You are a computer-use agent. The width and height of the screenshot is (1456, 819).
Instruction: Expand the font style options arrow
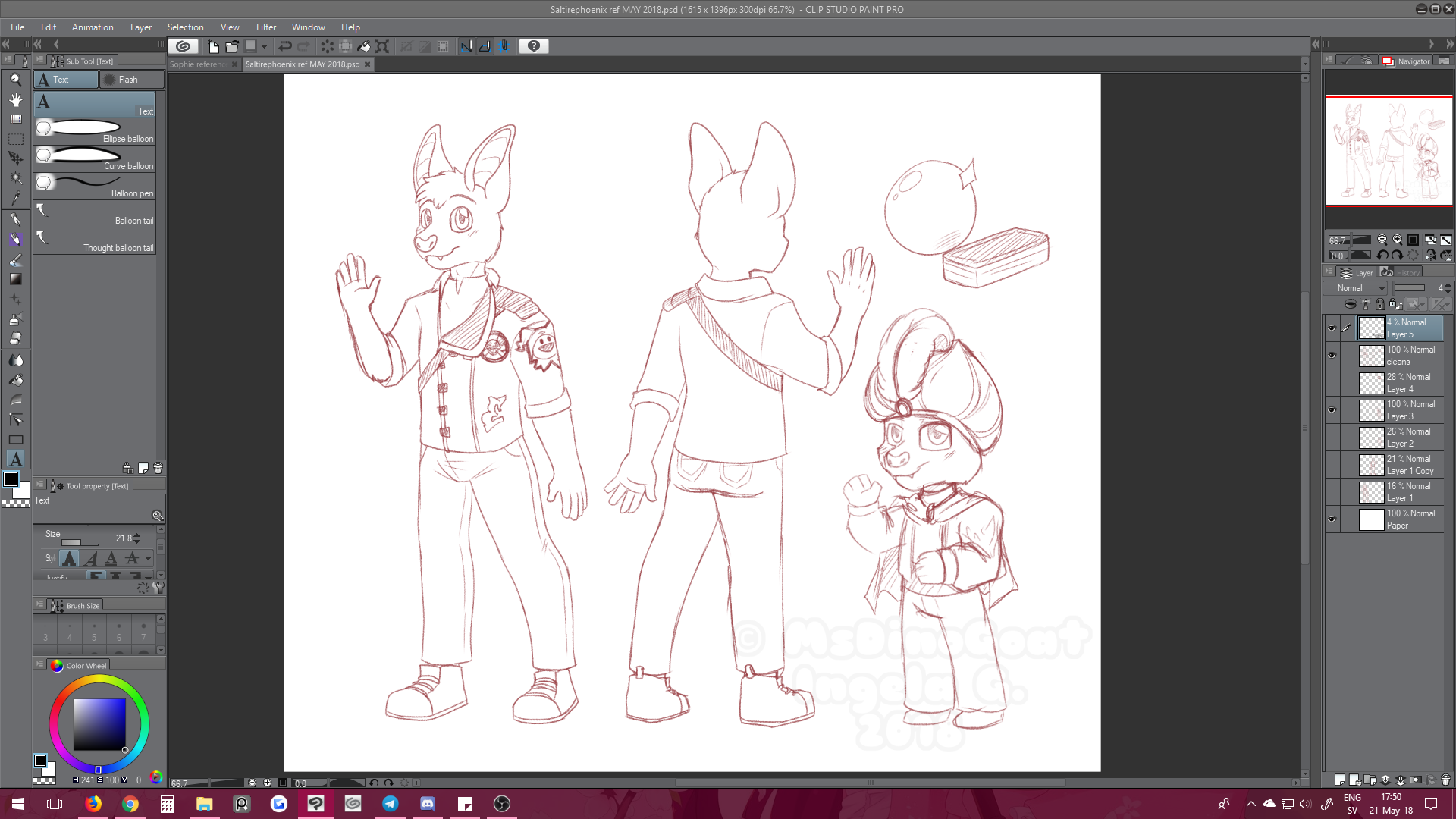pyautogui.click(x=149, y=559)
